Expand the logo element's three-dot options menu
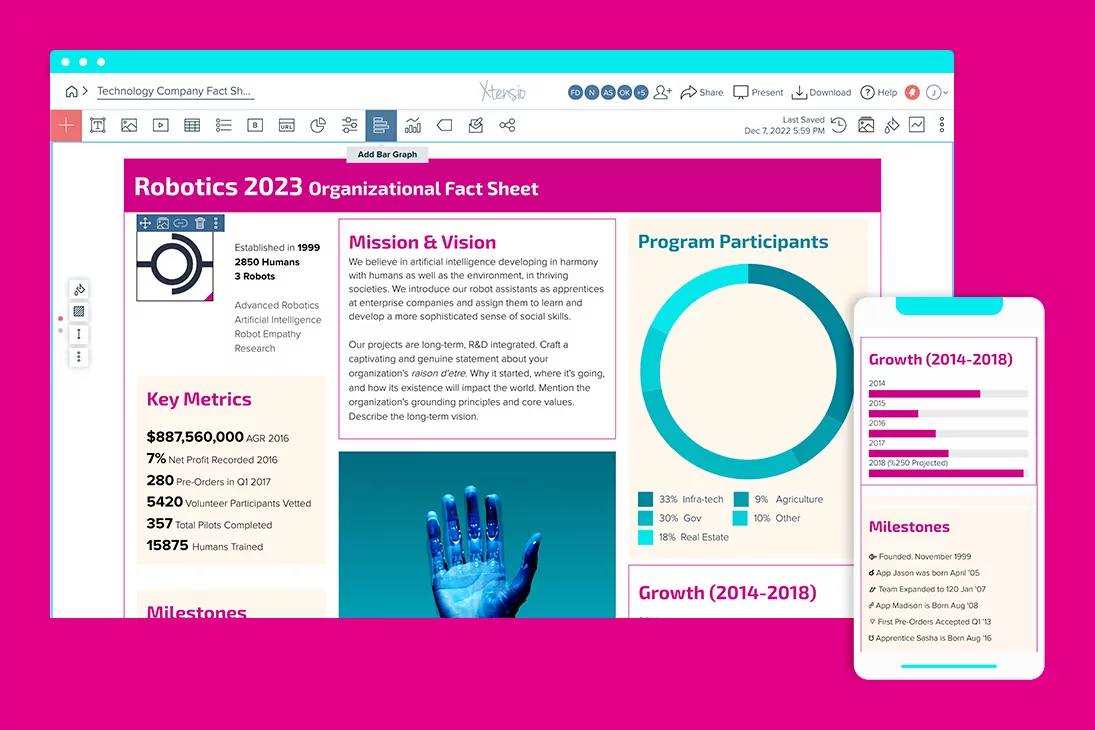Viewport: 1095px width, 730px height. click(x=216, y=222)
